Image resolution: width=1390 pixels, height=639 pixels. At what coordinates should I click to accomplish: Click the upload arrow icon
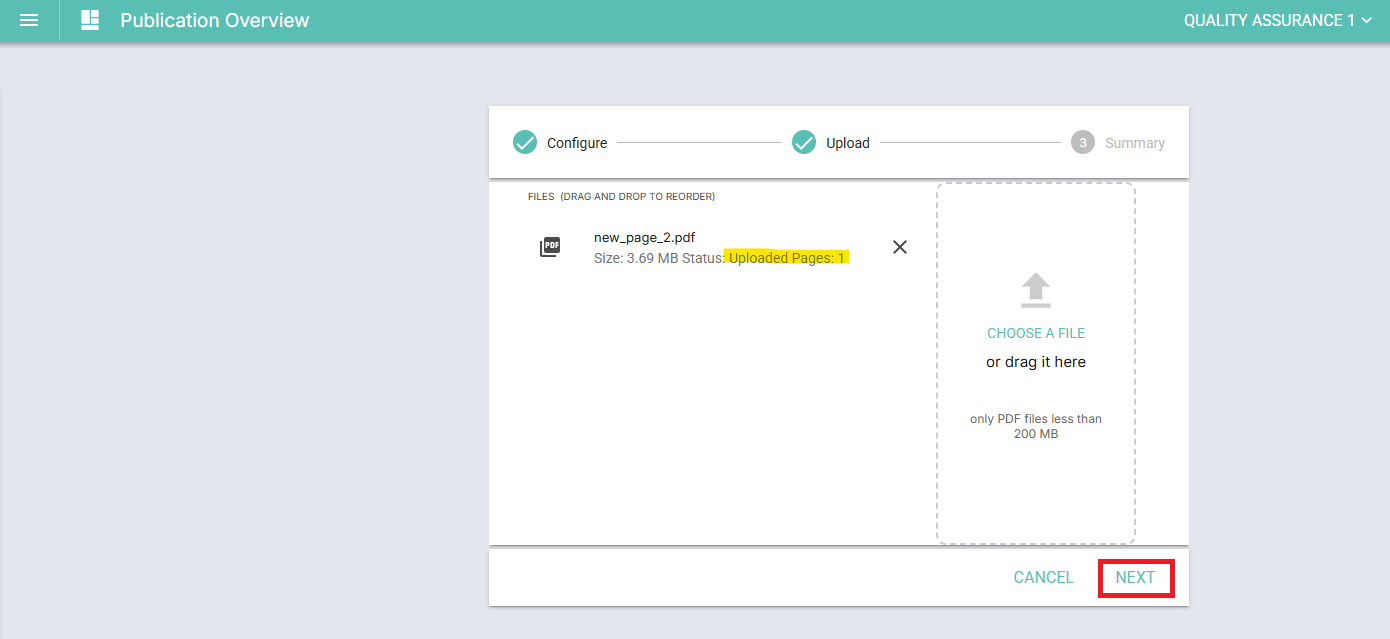[1036, 290]
